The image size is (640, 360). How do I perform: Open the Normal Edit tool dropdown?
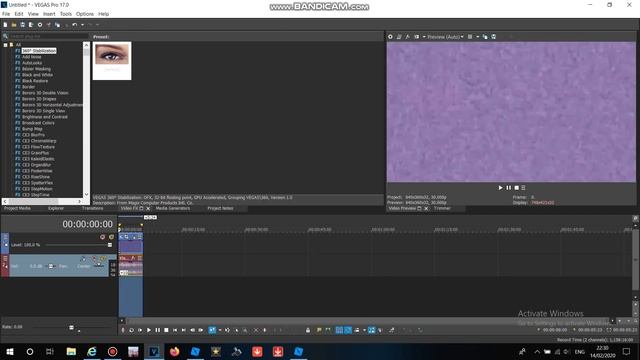point(220,330)
